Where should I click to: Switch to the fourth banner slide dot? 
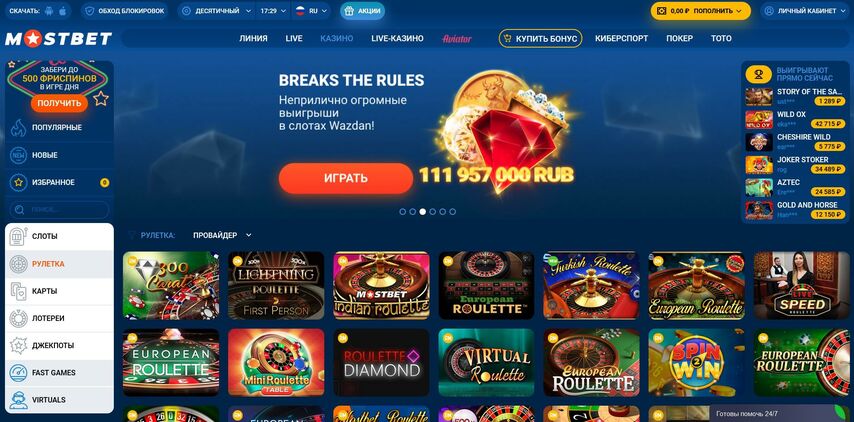[x=432, y=212]
